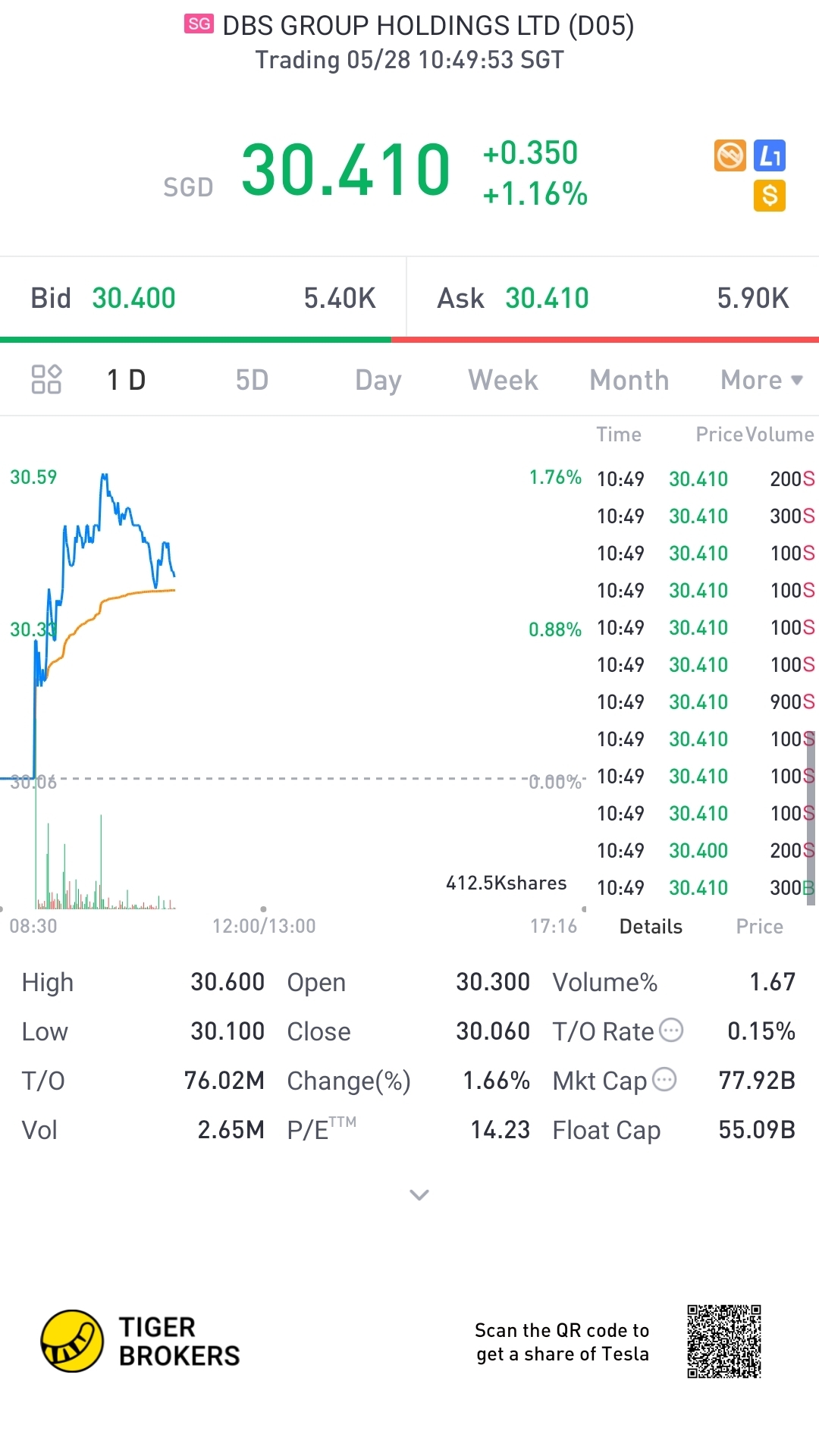Tap the +1.16% change value
This screenshot has height=1456, width=819.
(535, 194)
